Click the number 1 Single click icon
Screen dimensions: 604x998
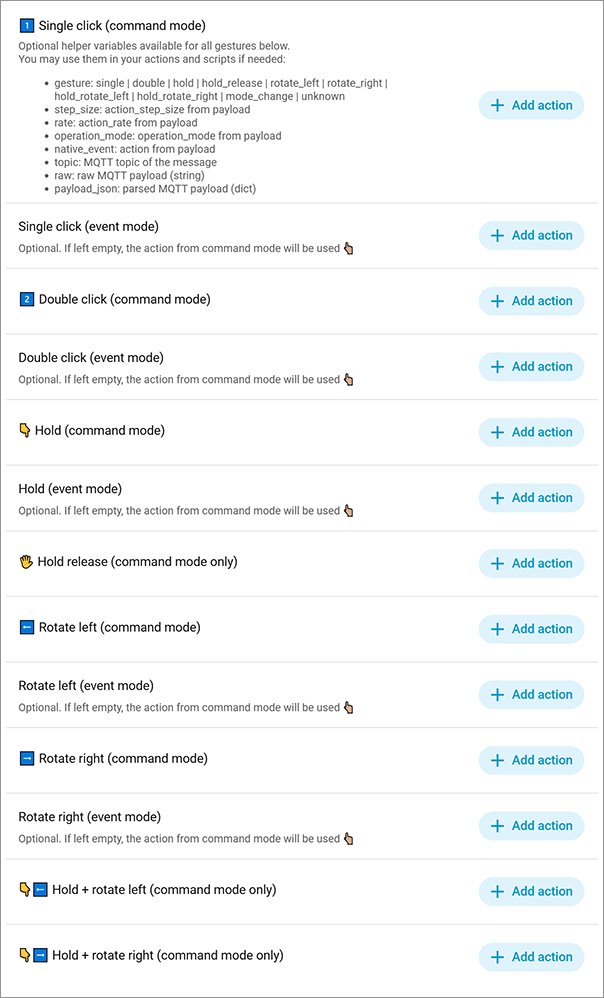point(27,25)
